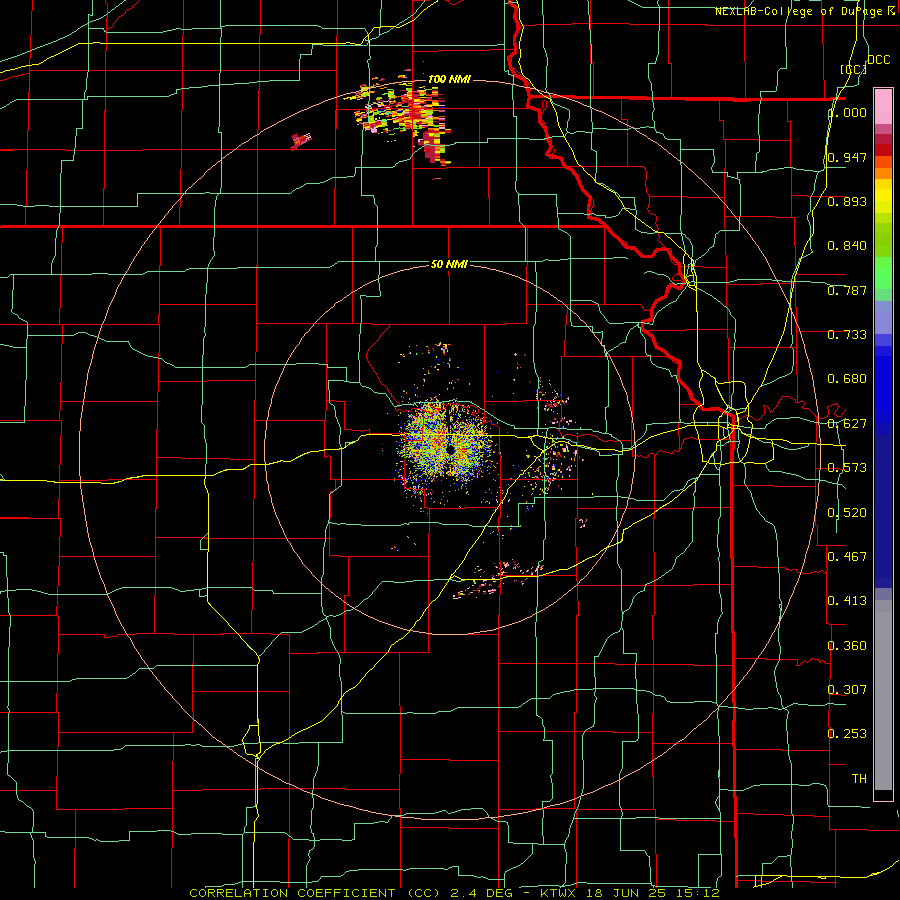Select the 0.947 value on color scale
Viewport: 900px width, 900px height.
(x=847, y=157)
